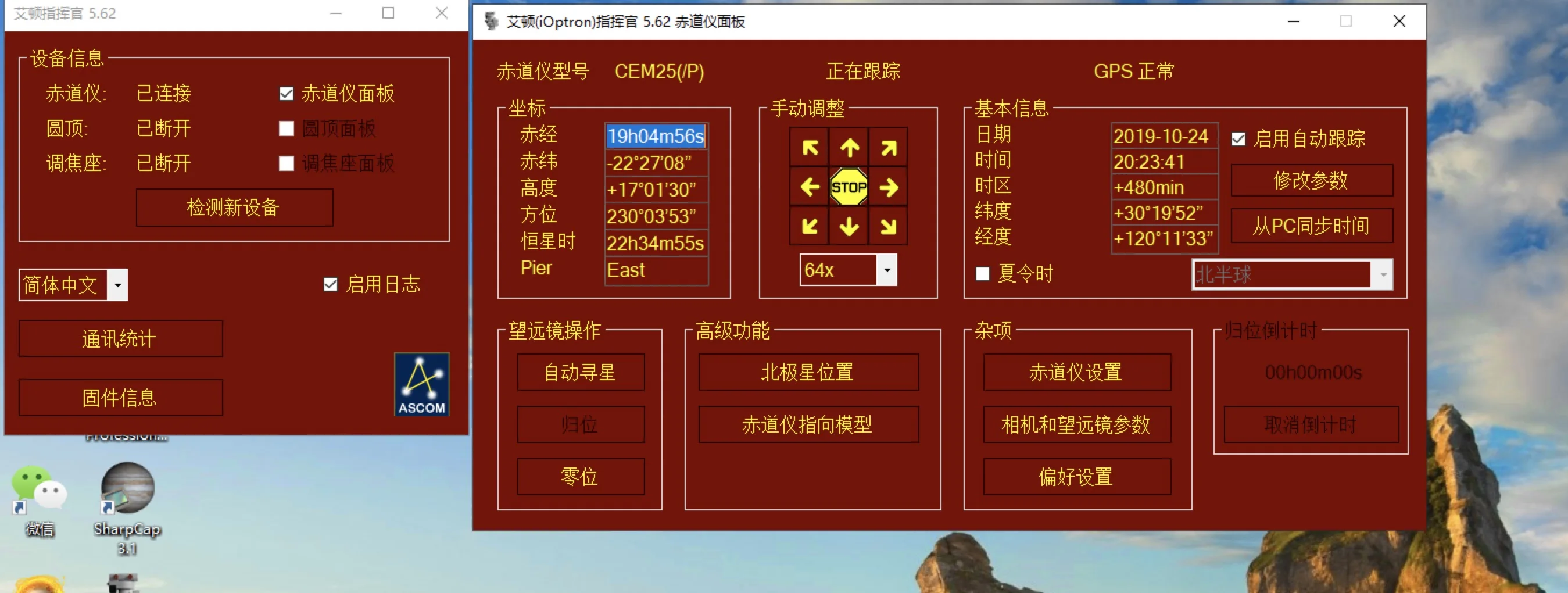
Task: Click the GPS 正常 status text
Action: [x=1133, y=72]
